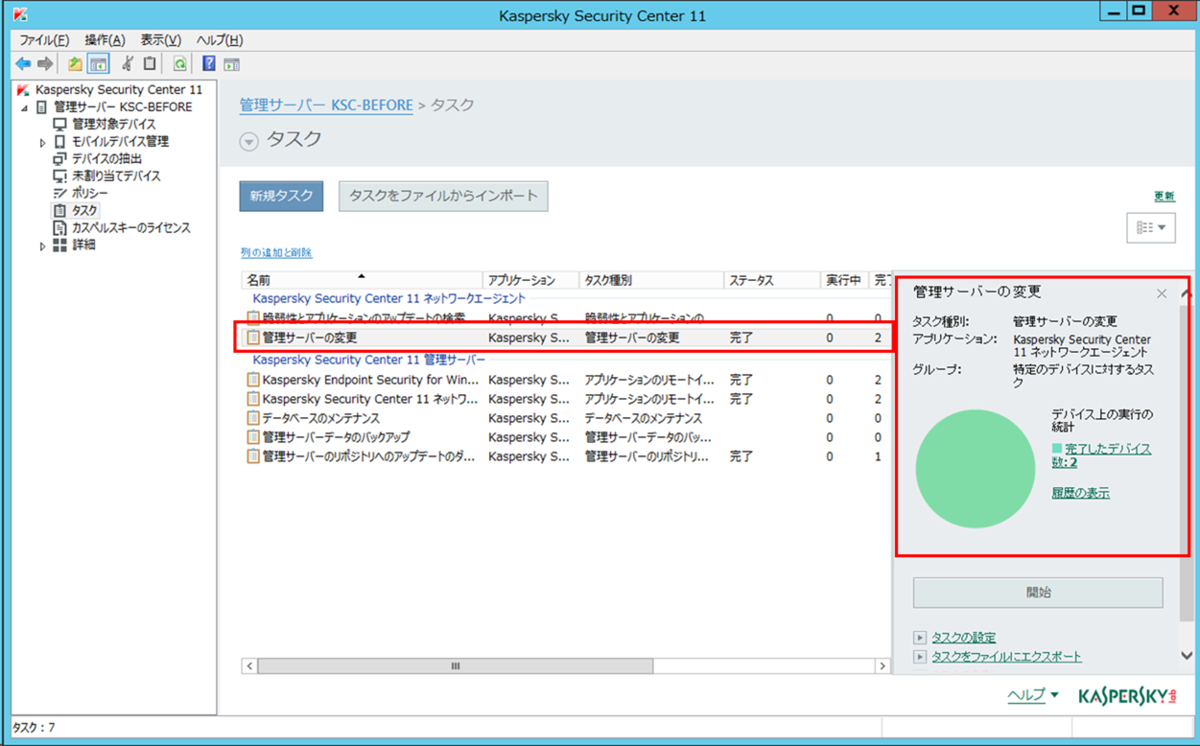Open the ファイル(F) menu
This screenshot has width=1200, height=746.
tap(45, 40)
